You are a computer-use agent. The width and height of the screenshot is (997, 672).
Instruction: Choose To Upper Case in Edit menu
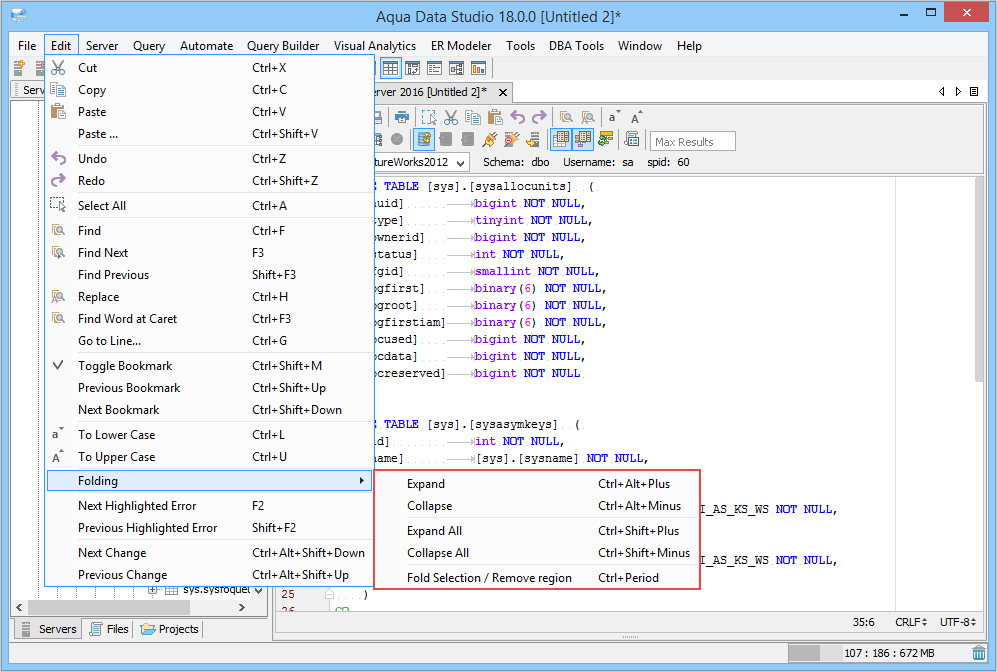(x=209, y=457)
